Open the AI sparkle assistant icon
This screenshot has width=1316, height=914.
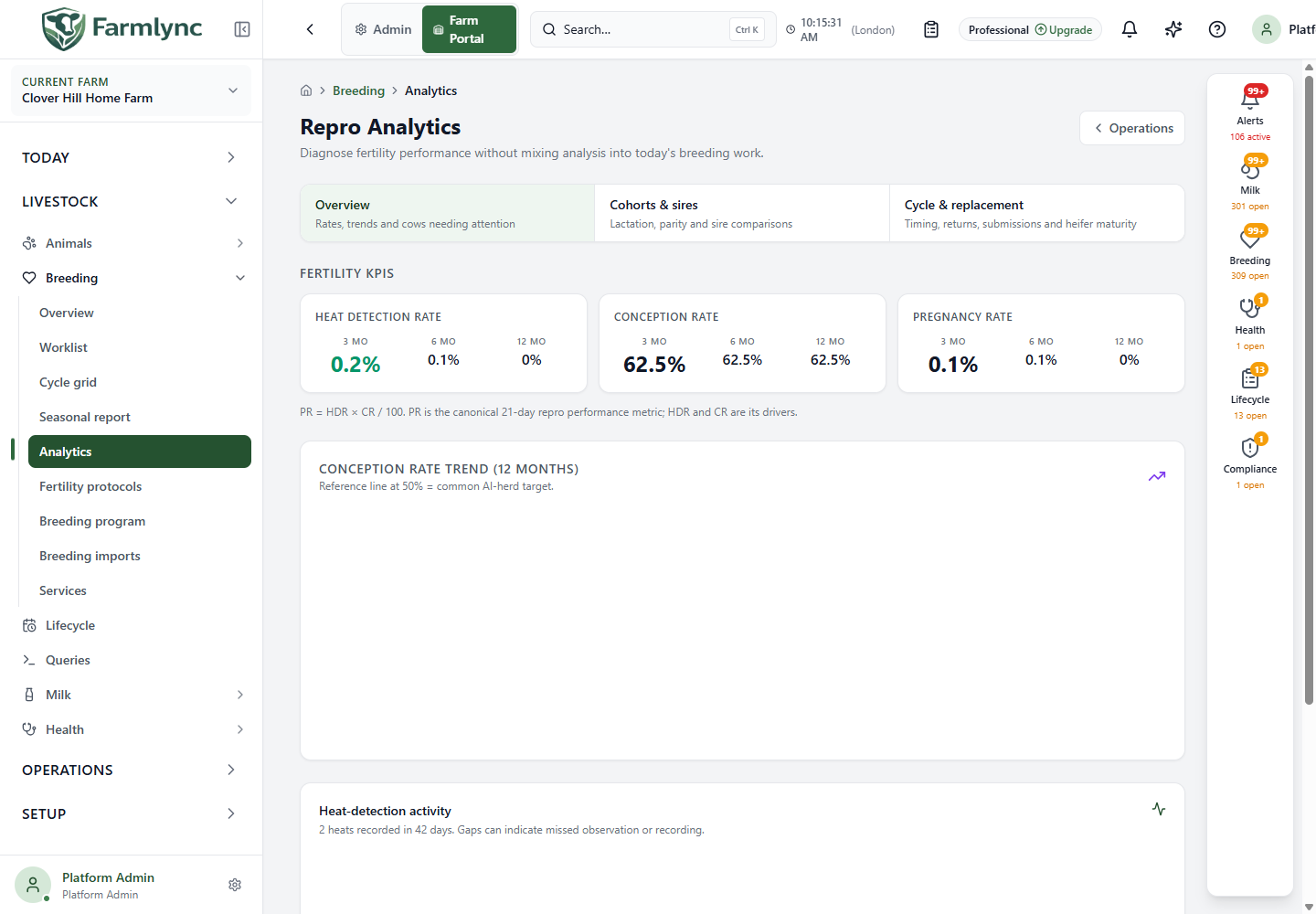coord(1173,29)
